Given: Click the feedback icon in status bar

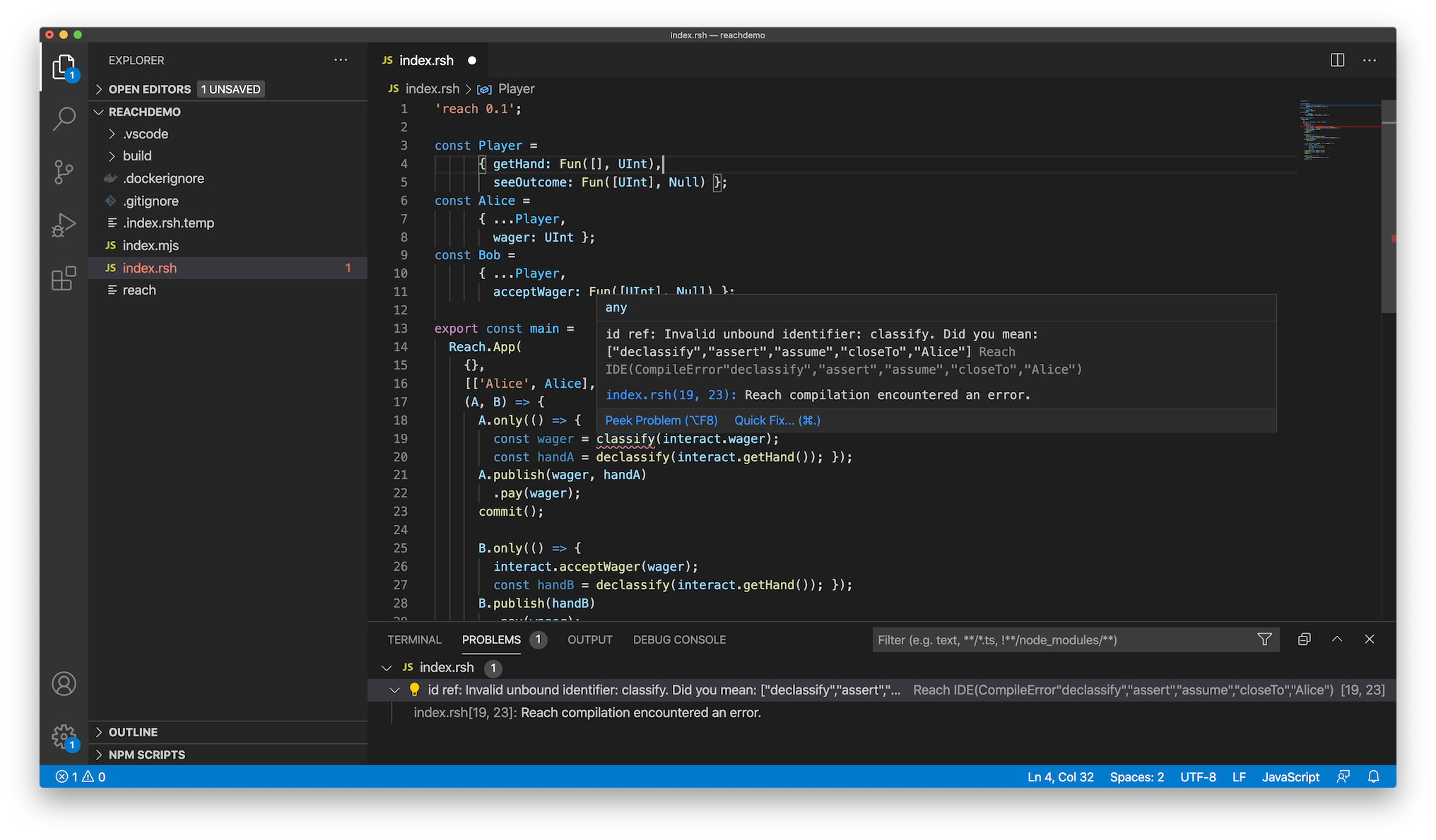Looking at the screenshot, I should coord(1343,776).
